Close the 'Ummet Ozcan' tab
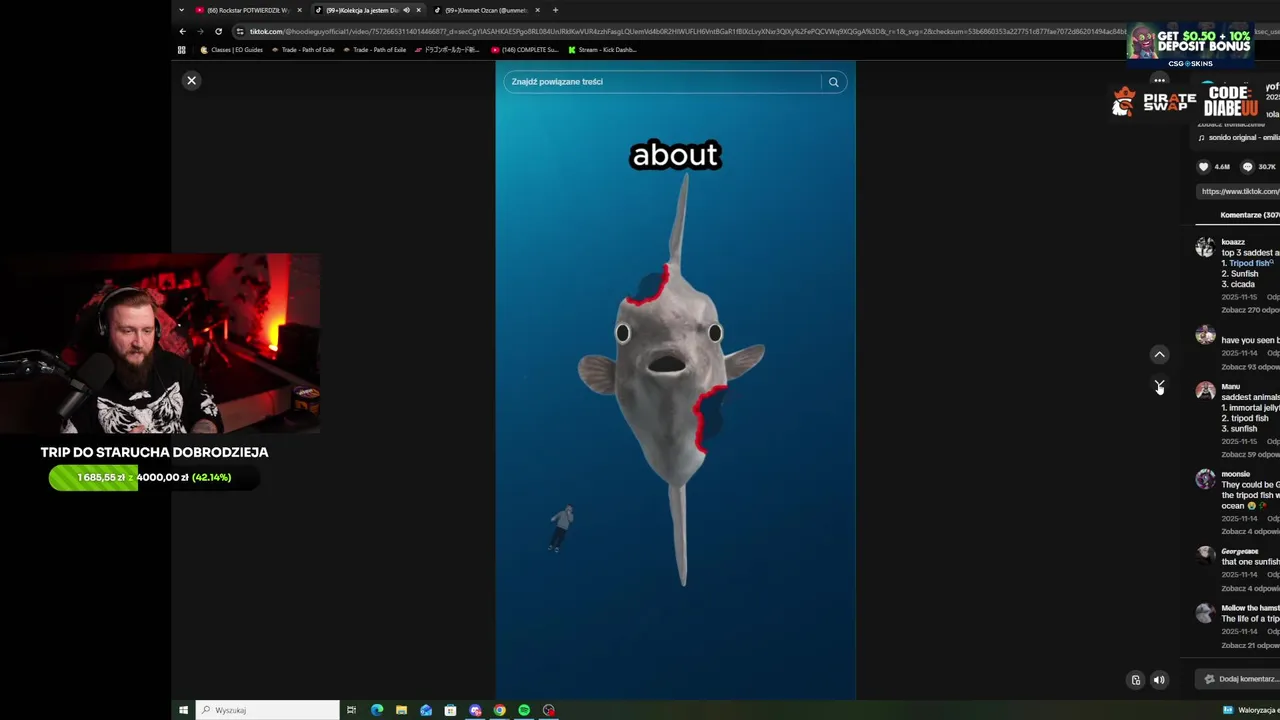The height and width of the screenshot is (720, 1280). [537, 10]
